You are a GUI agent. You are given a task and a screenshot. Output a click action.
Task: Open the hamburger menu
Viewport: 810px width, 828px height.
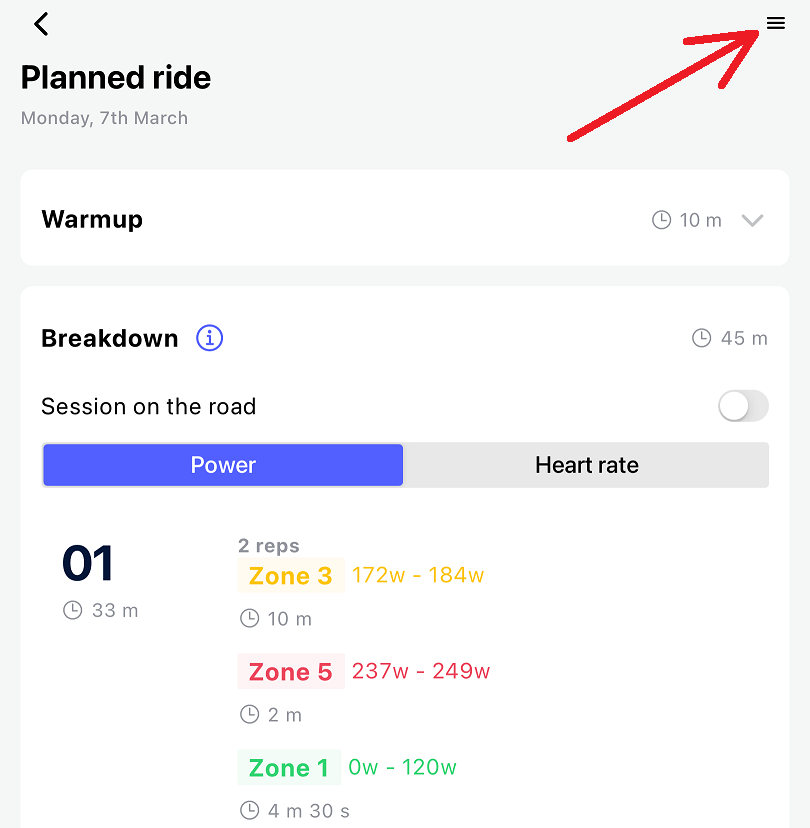[x=776, y=23]
